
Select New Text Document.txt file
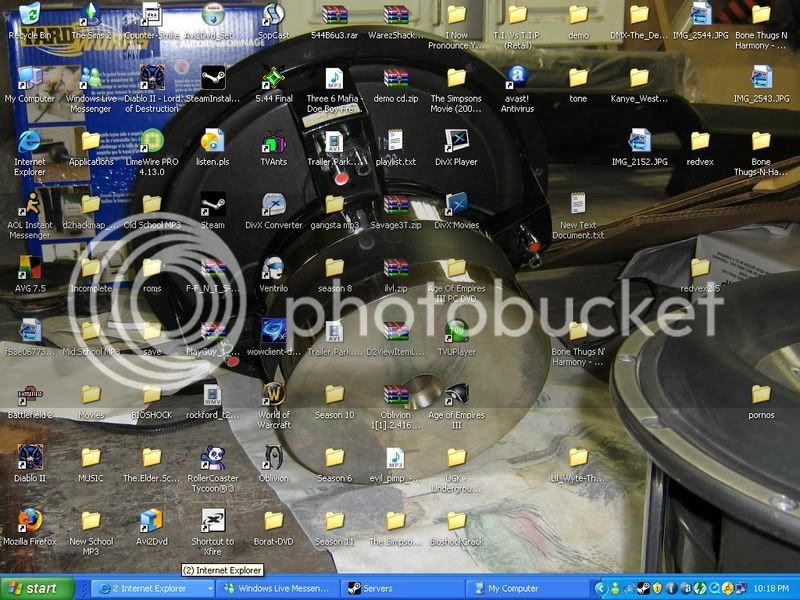pyautogui.click(x=578, y=204)
